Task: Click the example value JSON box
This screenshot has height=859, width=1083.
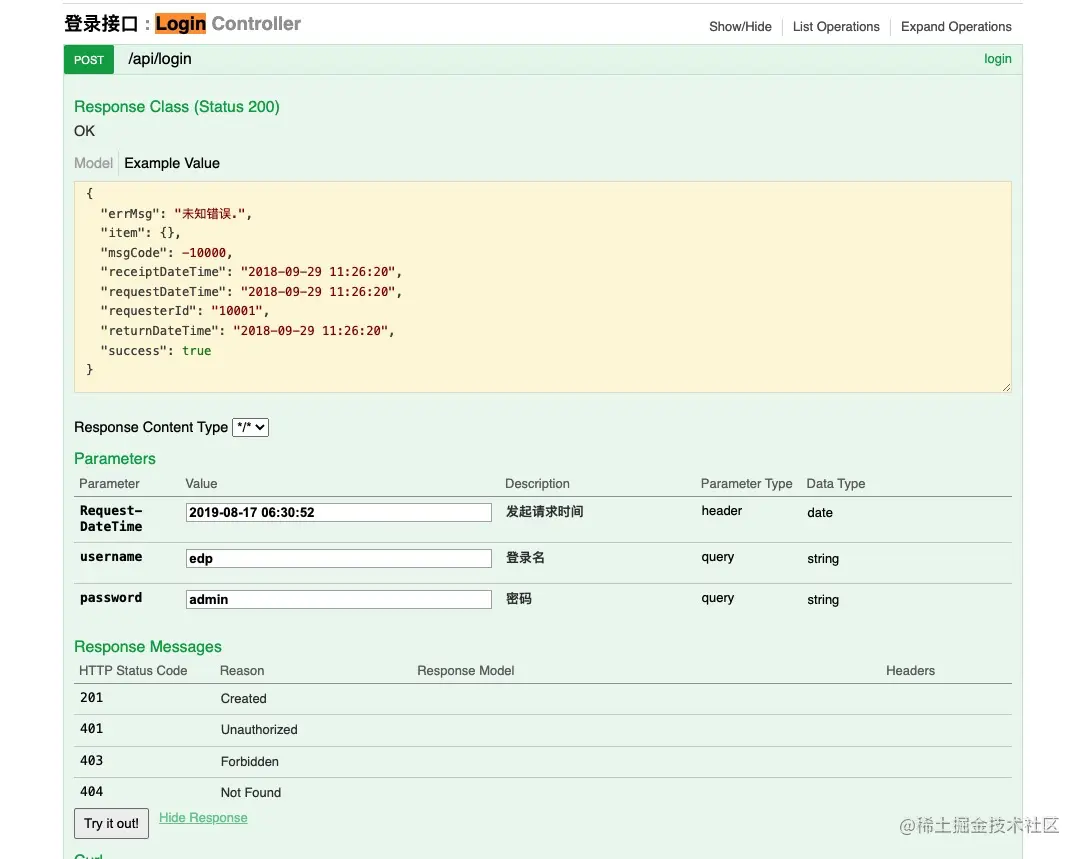Action: tap(543, 287)
